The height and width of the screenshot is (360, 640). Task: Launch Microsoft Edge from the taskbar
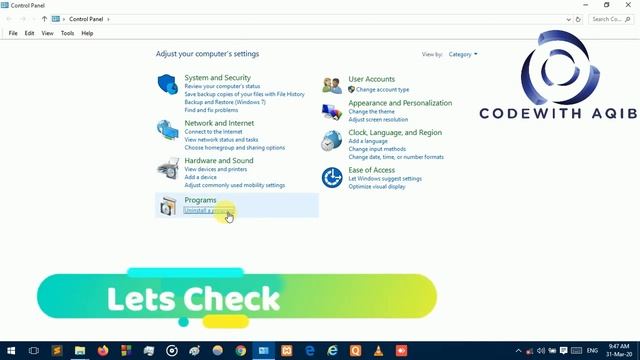310,351
